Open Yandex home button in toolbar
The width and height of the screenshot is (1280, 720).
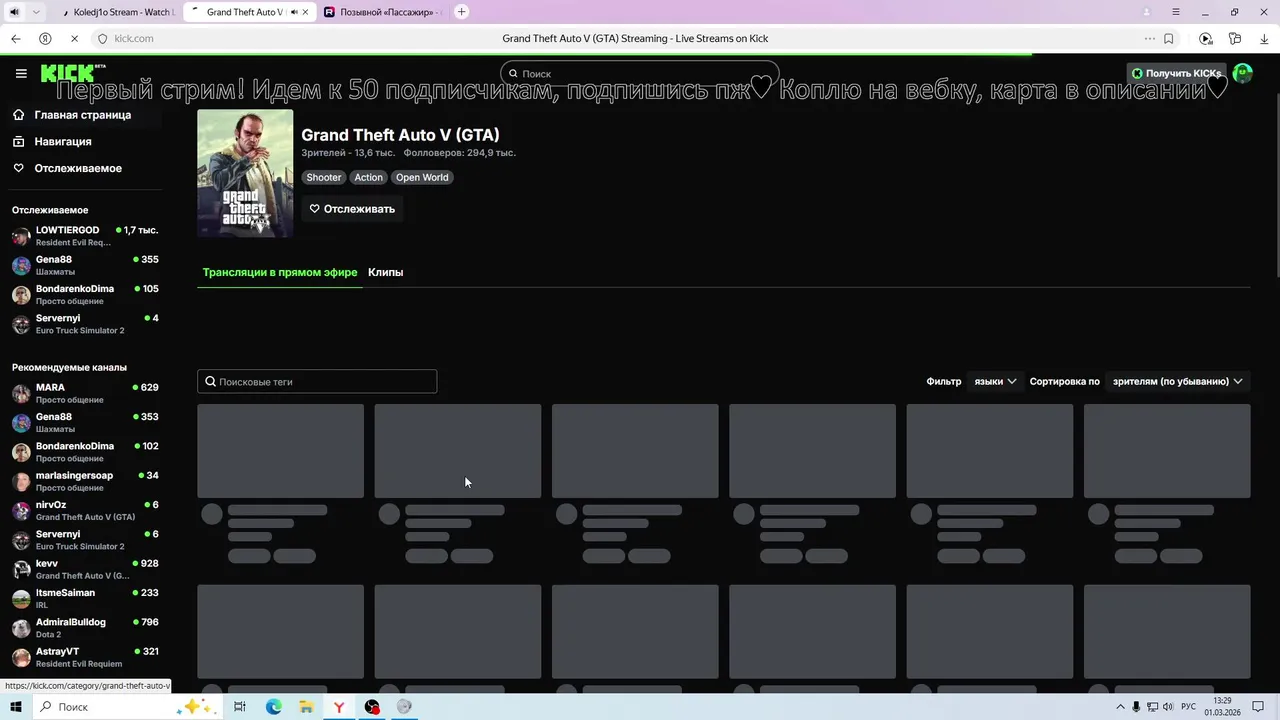point(45,38)
